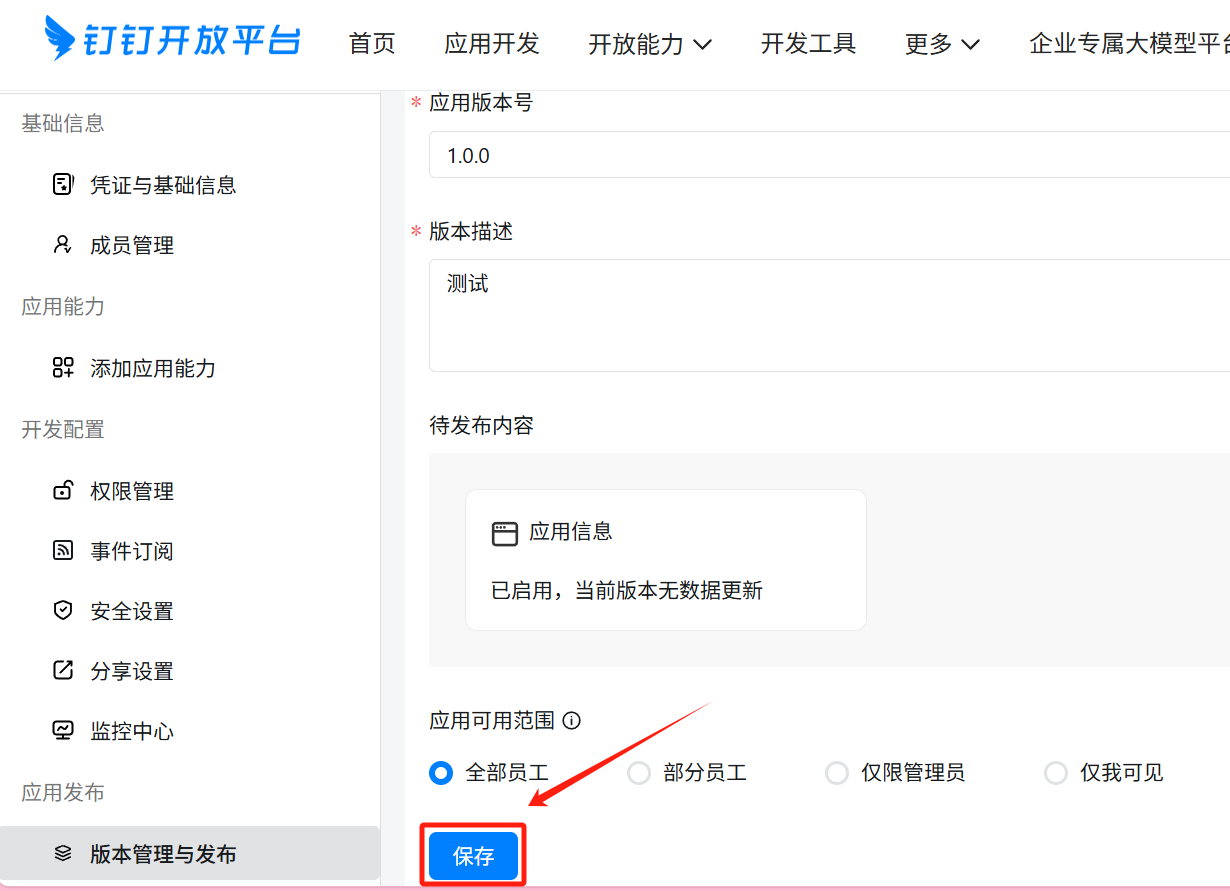Click the 分享设置 share icon

point(63,671)
